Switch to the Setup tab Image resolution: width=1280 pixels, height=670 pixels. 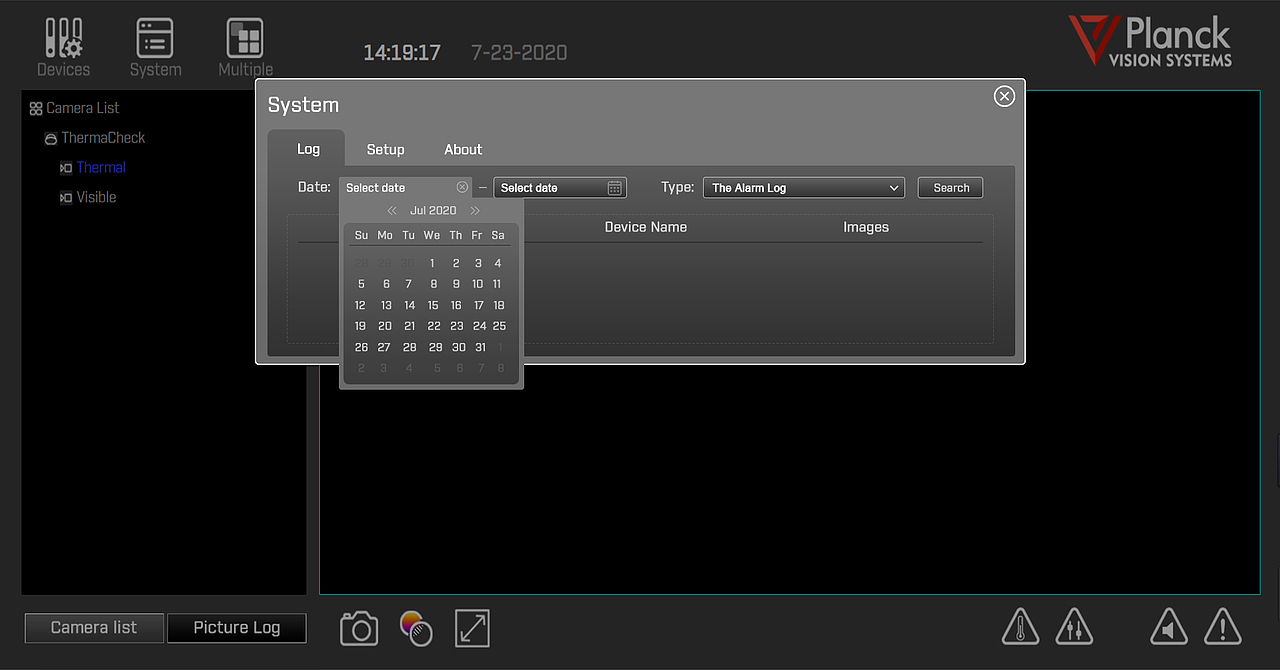[x=385, y=149]
